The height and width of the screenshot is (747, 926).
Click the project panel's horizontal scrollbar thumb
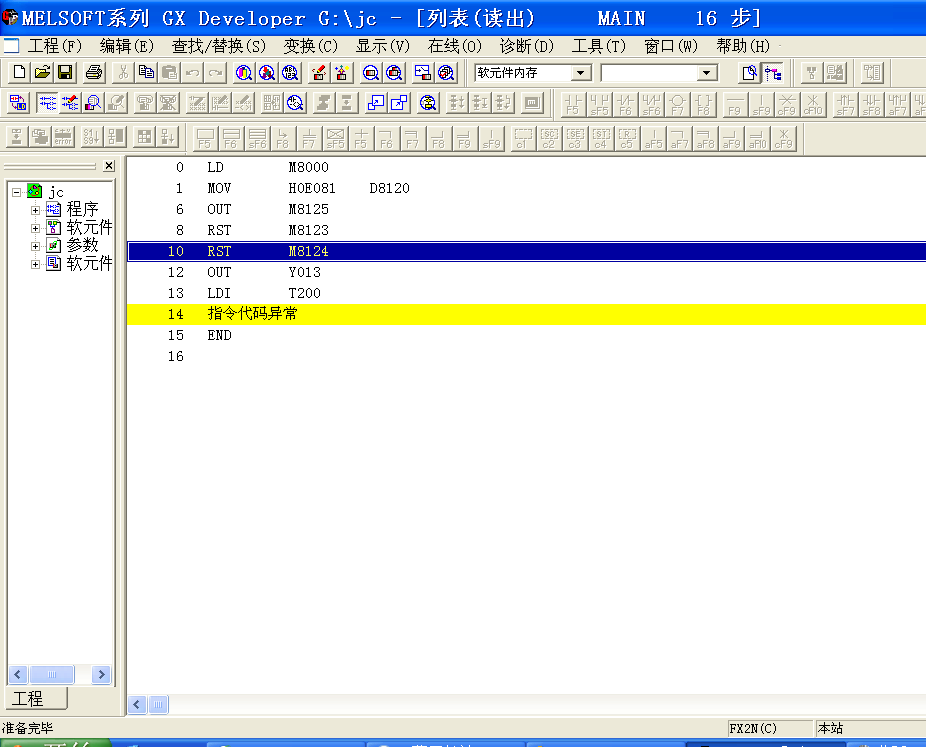click(x=44, y=675)
